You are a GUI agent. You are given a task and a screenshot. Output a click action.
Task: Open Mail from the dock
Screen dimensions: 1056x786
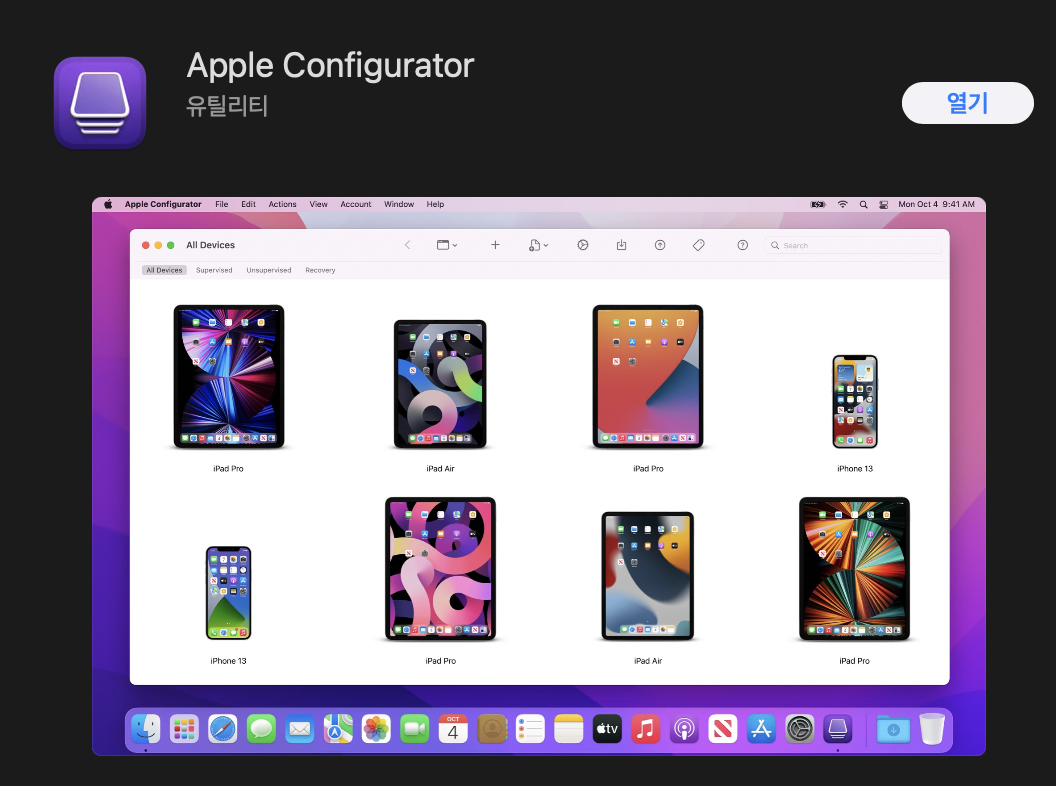pyautogui.click(x=299, y=729)
